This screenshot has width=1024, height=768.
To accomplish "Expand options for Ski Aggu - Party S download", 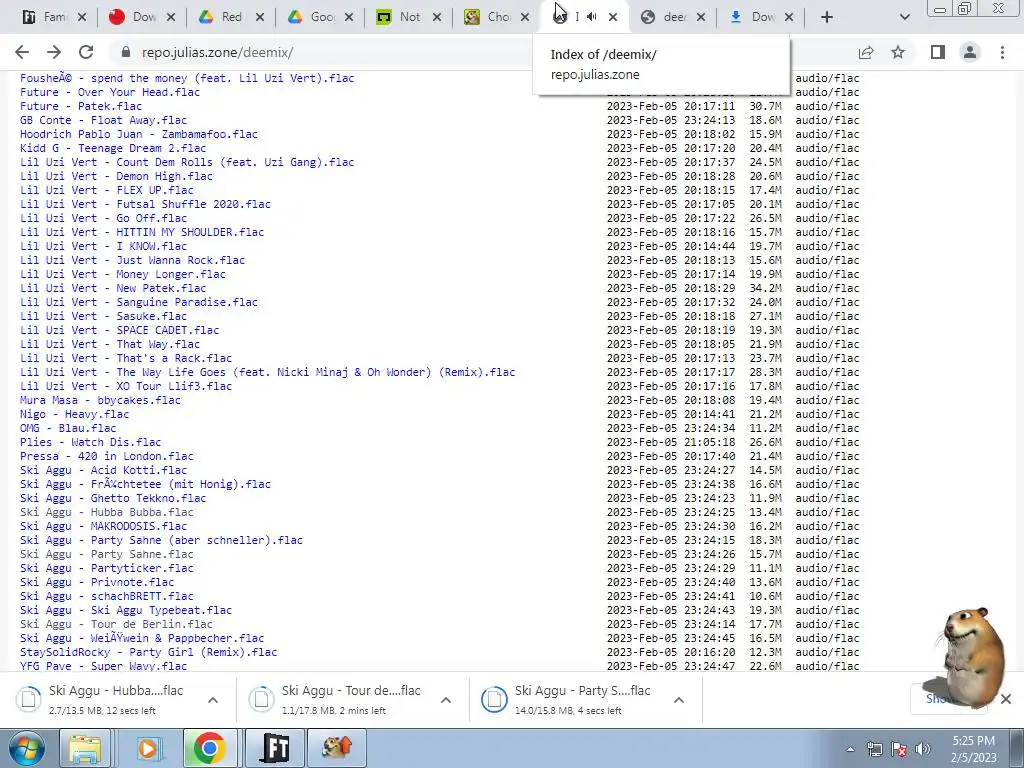I will [679, 700].
